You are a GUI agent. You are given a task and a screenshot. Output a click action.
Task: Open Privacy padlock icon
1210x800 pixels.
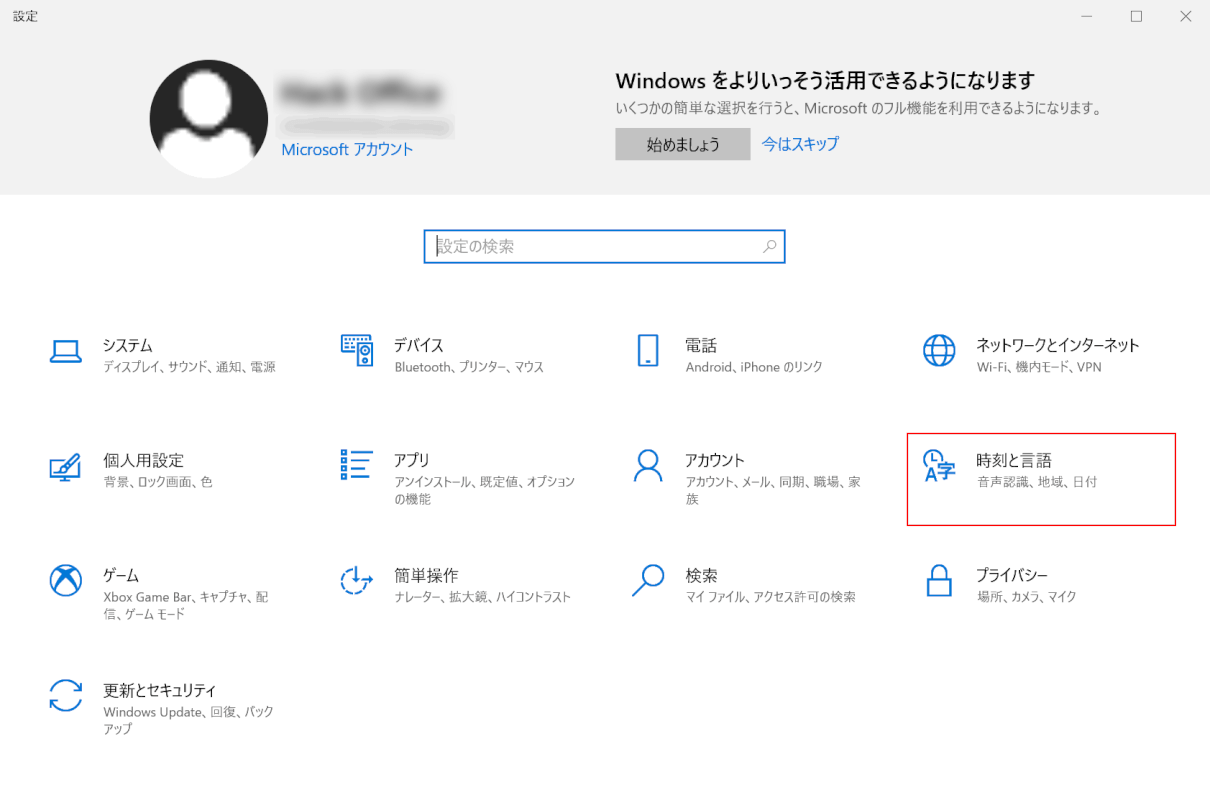point(939,580)
